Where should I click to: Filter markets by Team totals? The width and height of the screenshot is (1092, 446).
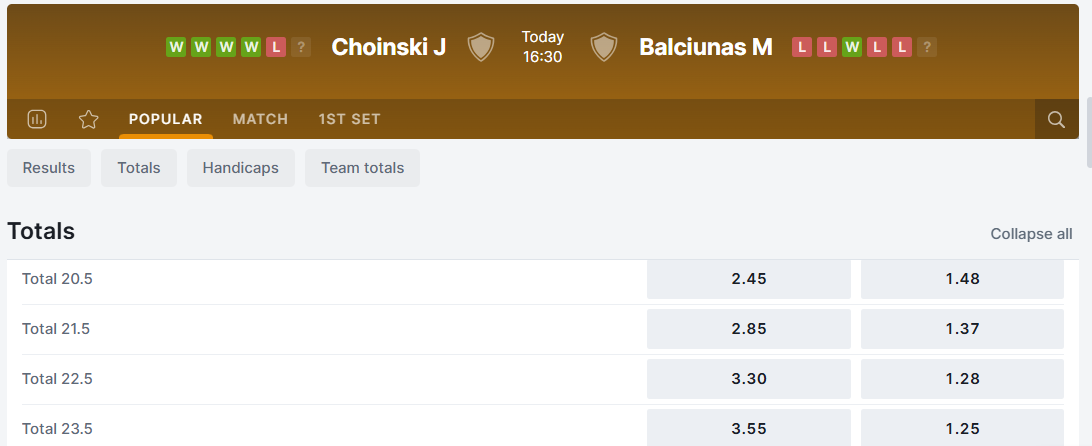[x=362, y=168]
